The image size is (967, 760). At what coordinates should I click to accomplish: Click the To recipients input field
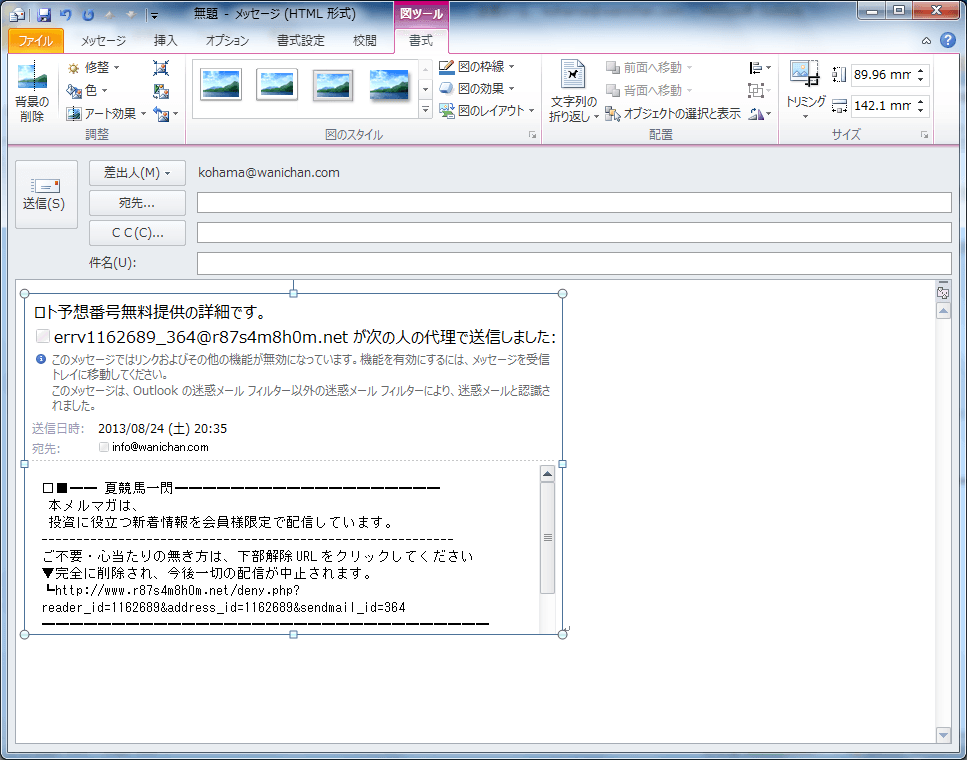pos(574,202)
